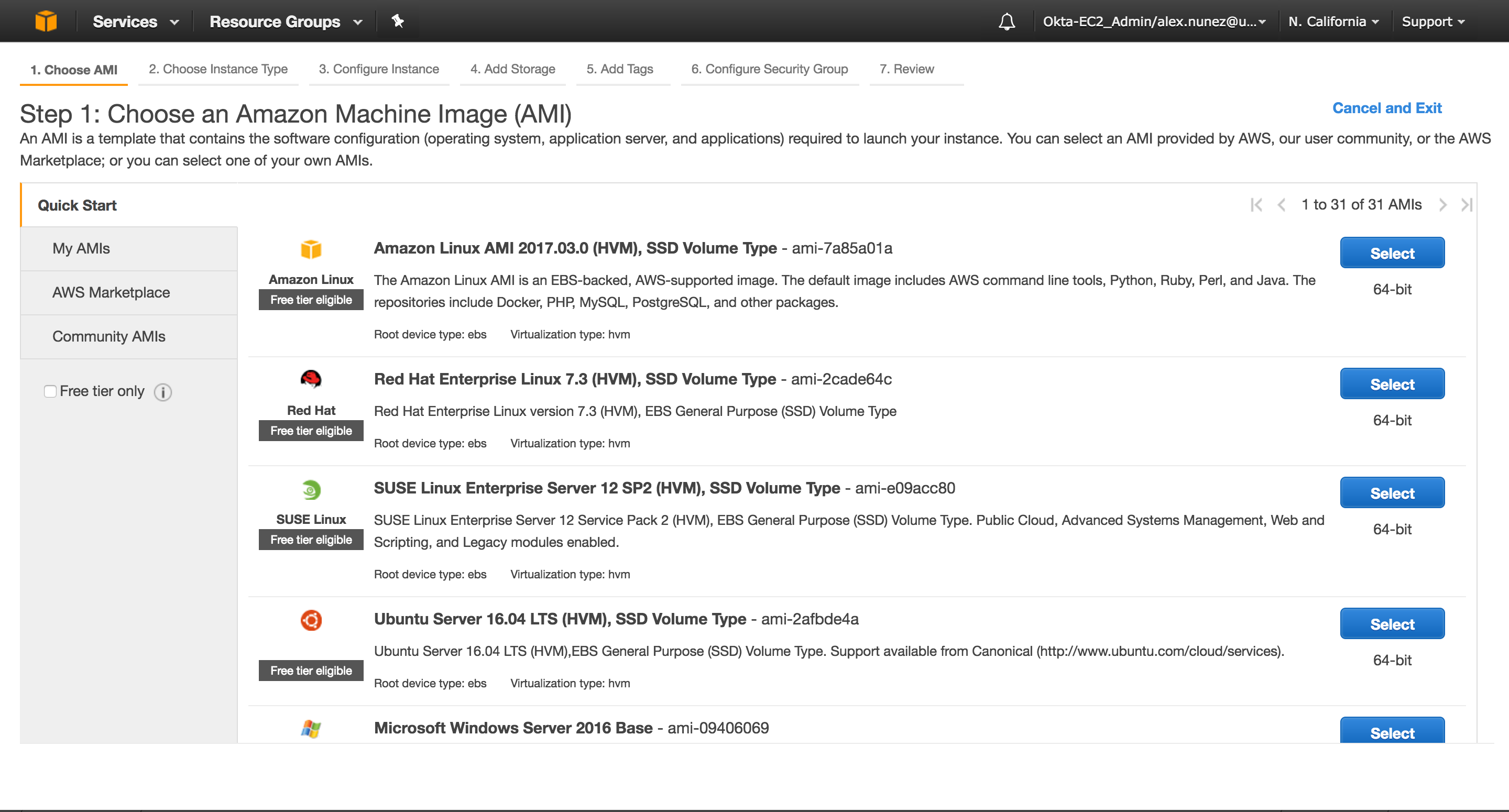Click Ubuntu 'Free tier eligible' badge
The width and height of the screenshot is (1509, 812).
(311, 671)
